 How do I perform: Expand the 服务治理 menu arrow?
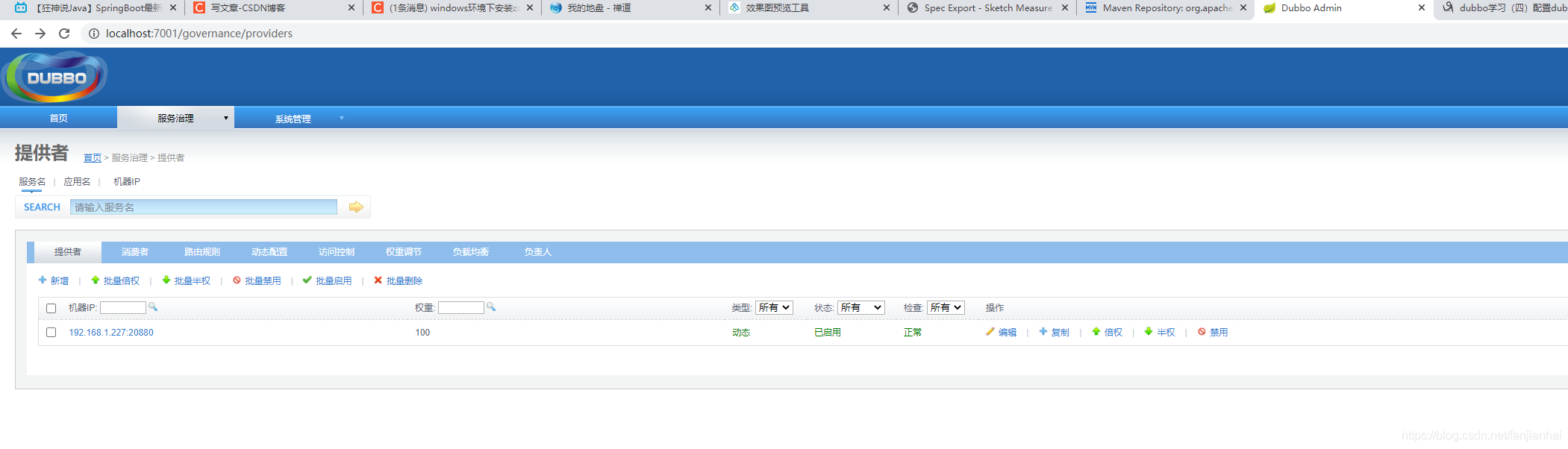click(x=226, y=119)
